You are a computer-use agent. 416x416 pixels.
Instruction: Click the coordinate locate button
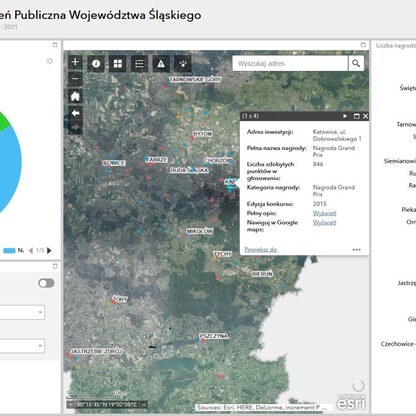click(x=70, y=405)
